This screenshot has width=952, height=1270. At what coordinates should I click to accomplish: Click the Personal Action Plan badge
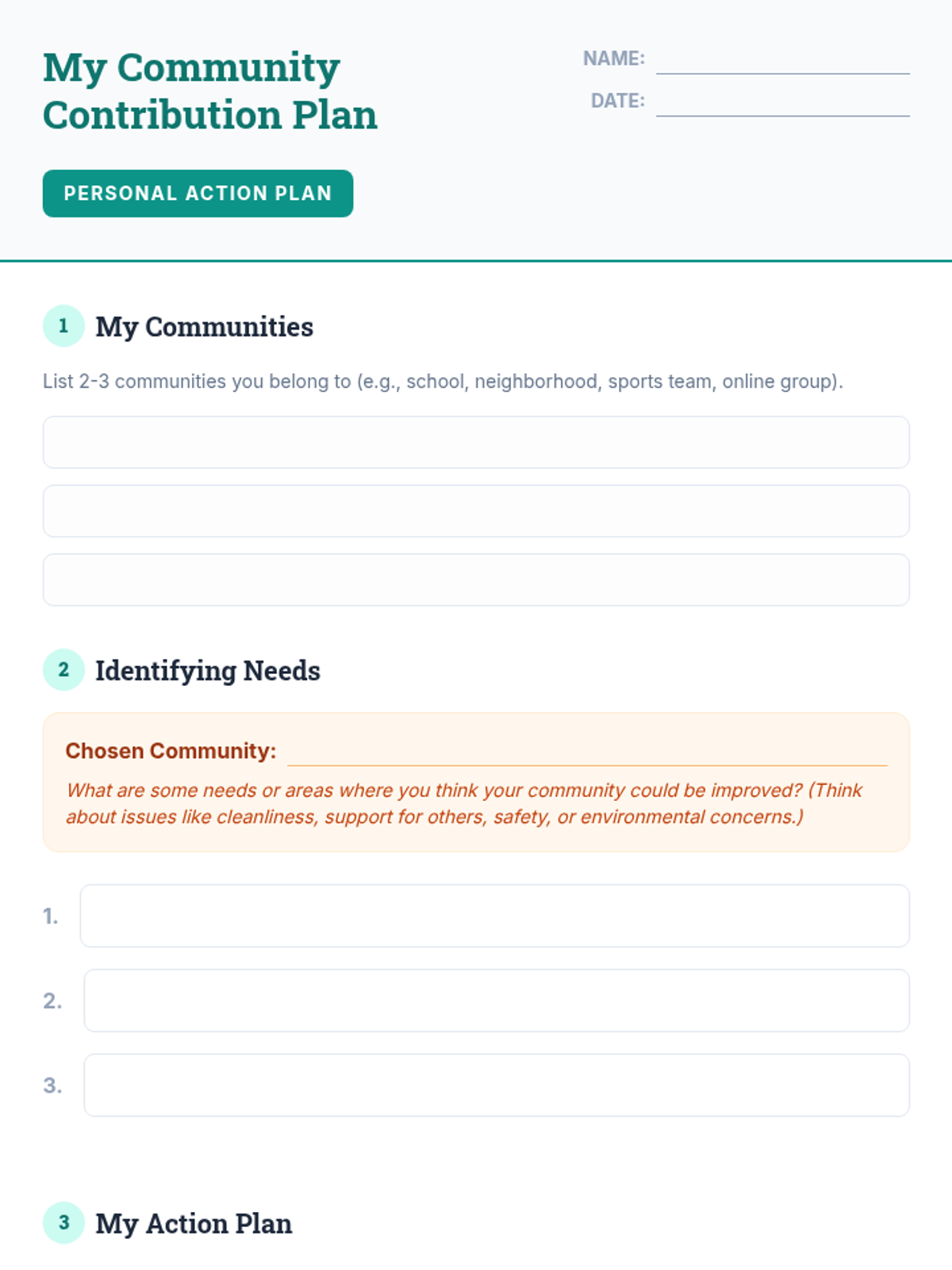198,194
